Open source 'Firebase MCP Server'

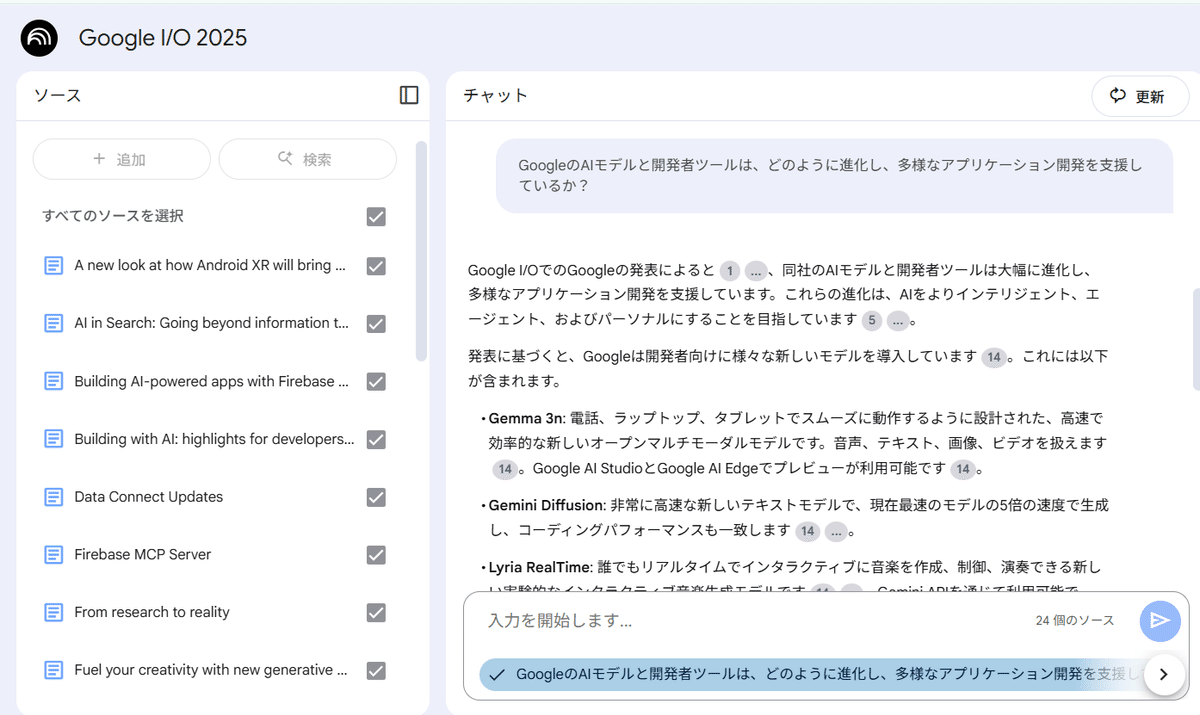click(x=143, y=554)
